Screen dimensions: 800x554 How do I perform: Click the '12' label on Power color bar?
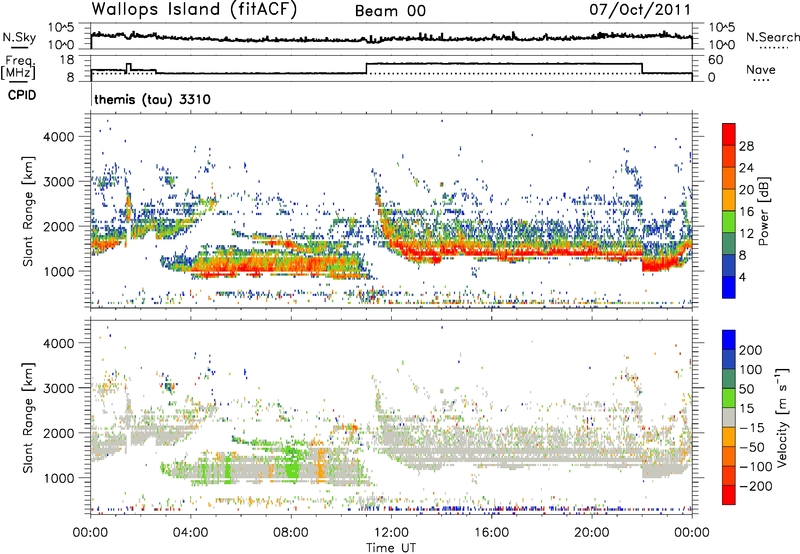point(746,234)
